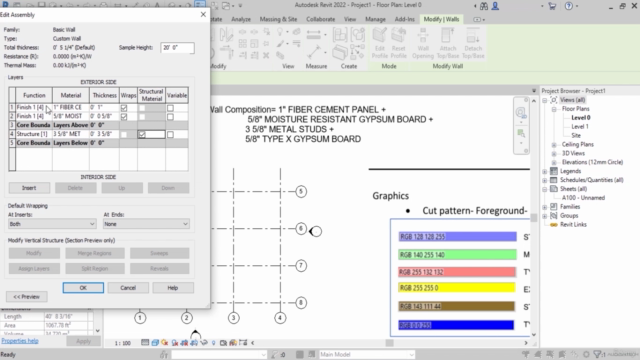
Task: Toggle Variable checkbox for 1" FIBER CE layer
Action: click(170, 108)
